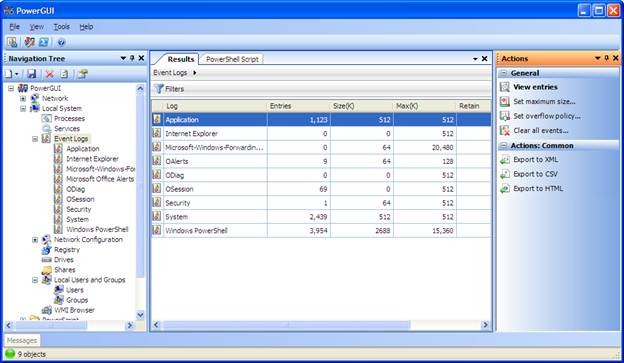Click Set maximum size link
The image size is (624, 363).
point(544,101)
